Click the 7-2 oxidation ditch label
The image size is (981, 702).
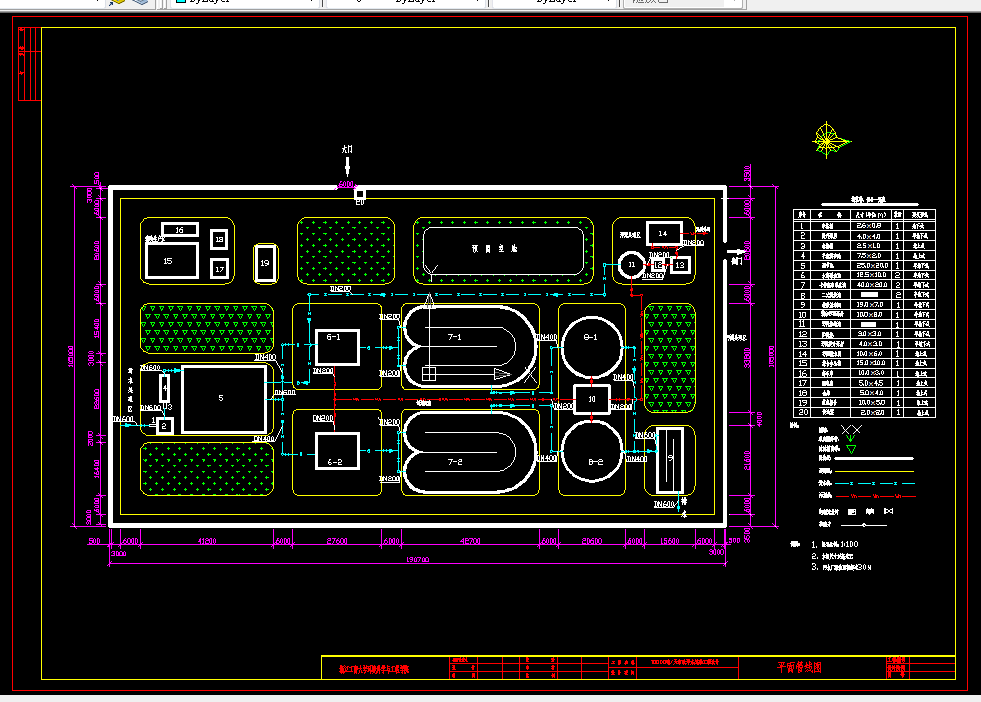(455, 462)
